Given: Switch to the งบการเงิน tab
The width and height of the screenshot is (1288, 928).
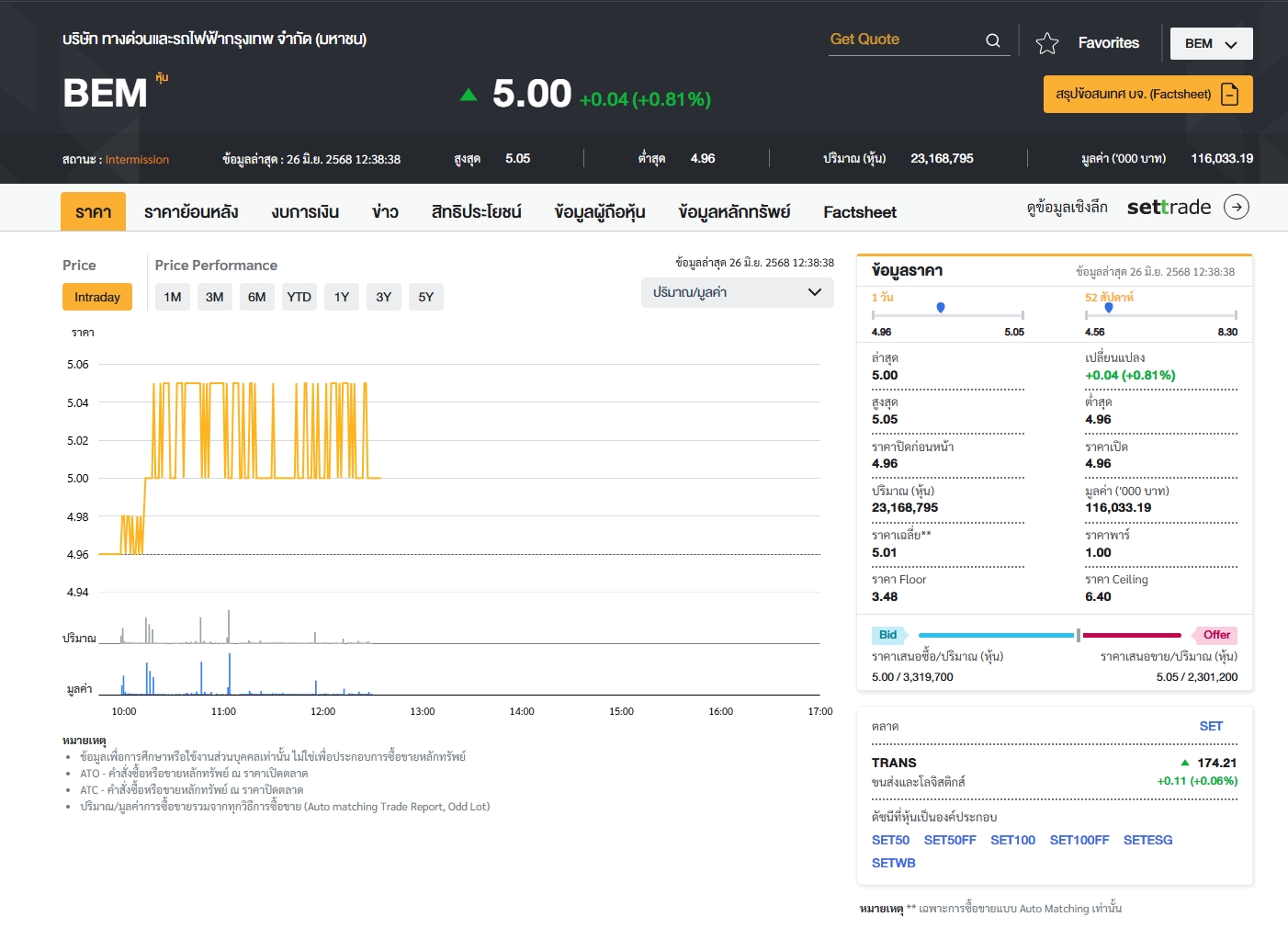Looking at the screenshot, I should coord(305,211).
